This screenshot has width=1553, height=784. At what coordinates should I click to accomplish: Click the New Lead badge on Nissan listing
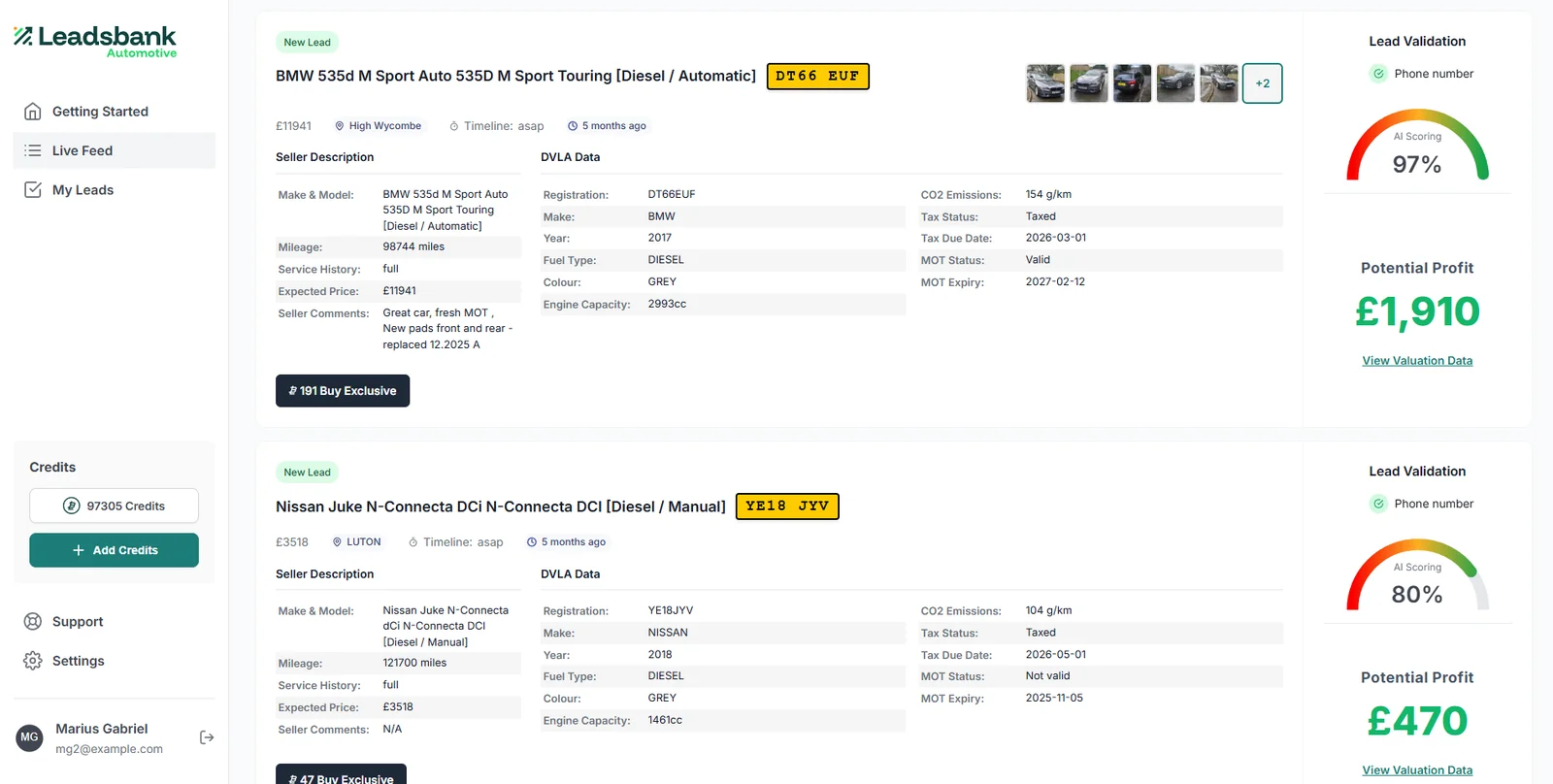(307, 473)
